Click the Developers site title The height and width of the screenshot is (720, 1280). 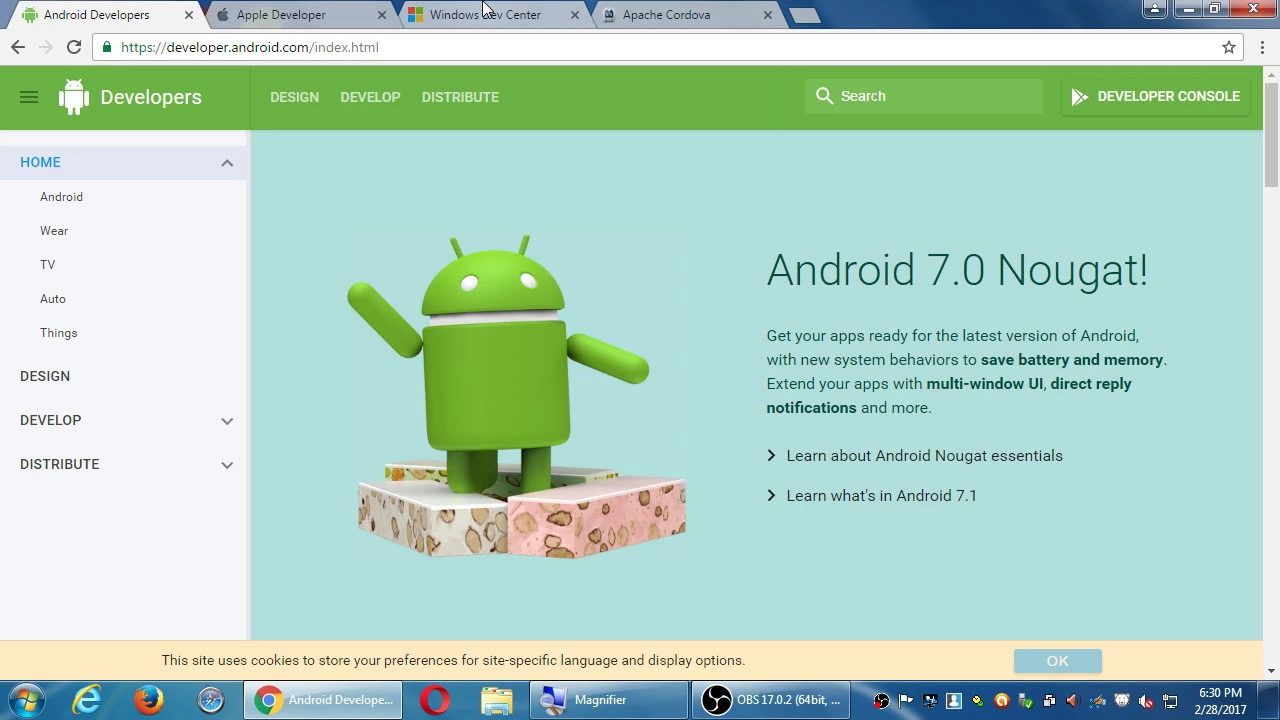tap(151, 97)
